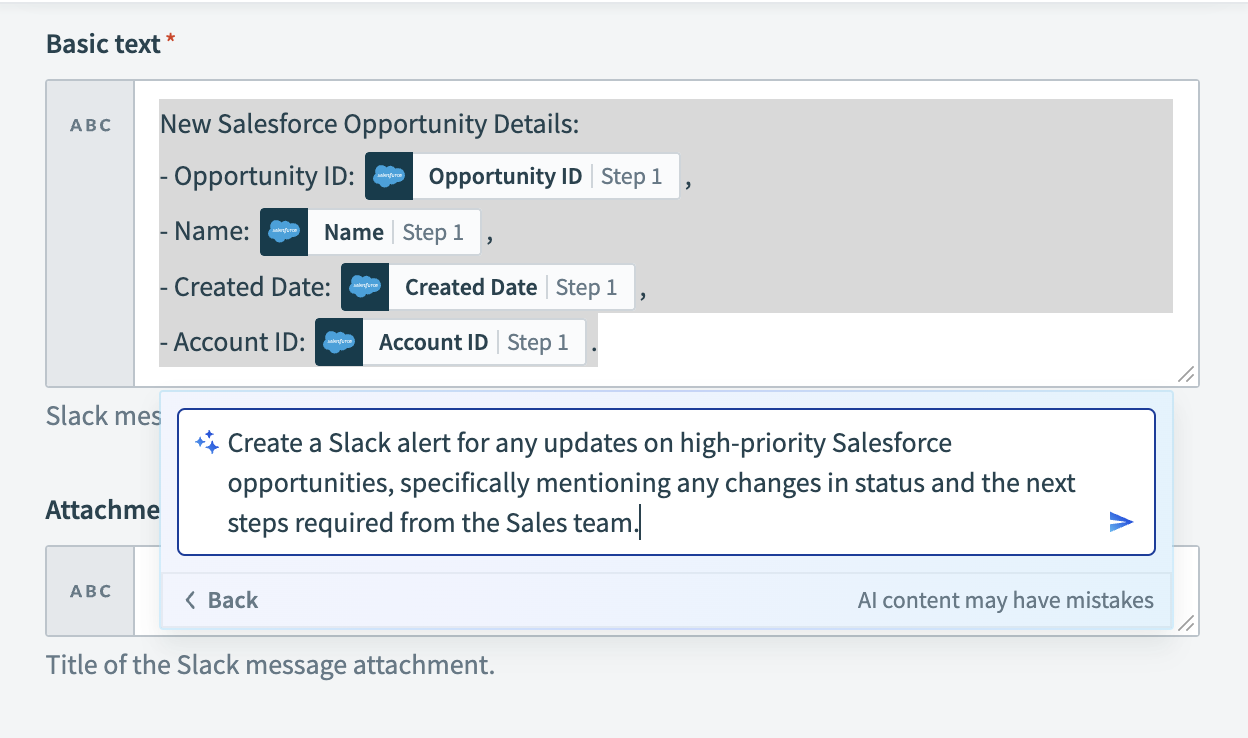Click the AI content disclaimer text
This screenshot has height=738, width=1248.
1004,600
